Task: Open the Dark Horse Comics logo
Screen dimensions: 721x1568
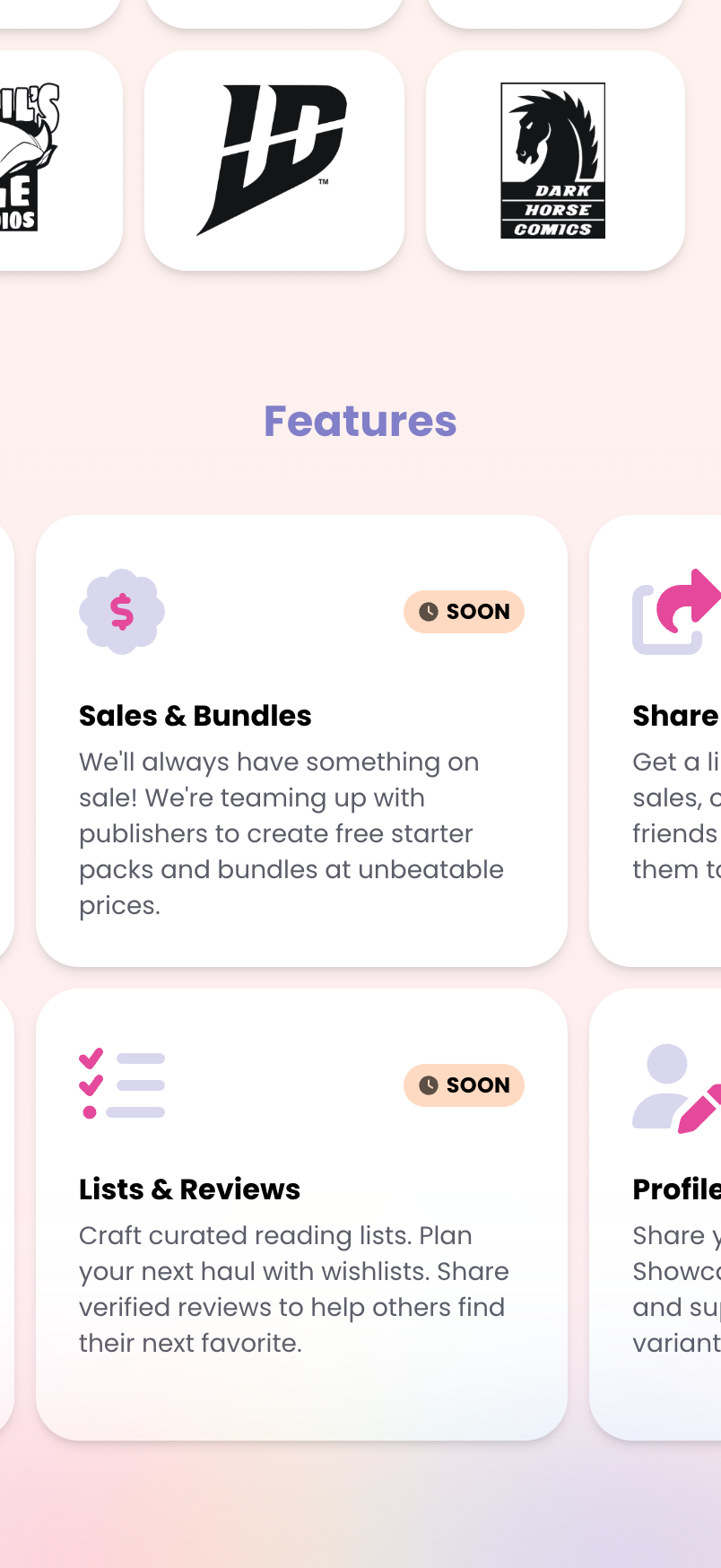Action: (553, 161)
